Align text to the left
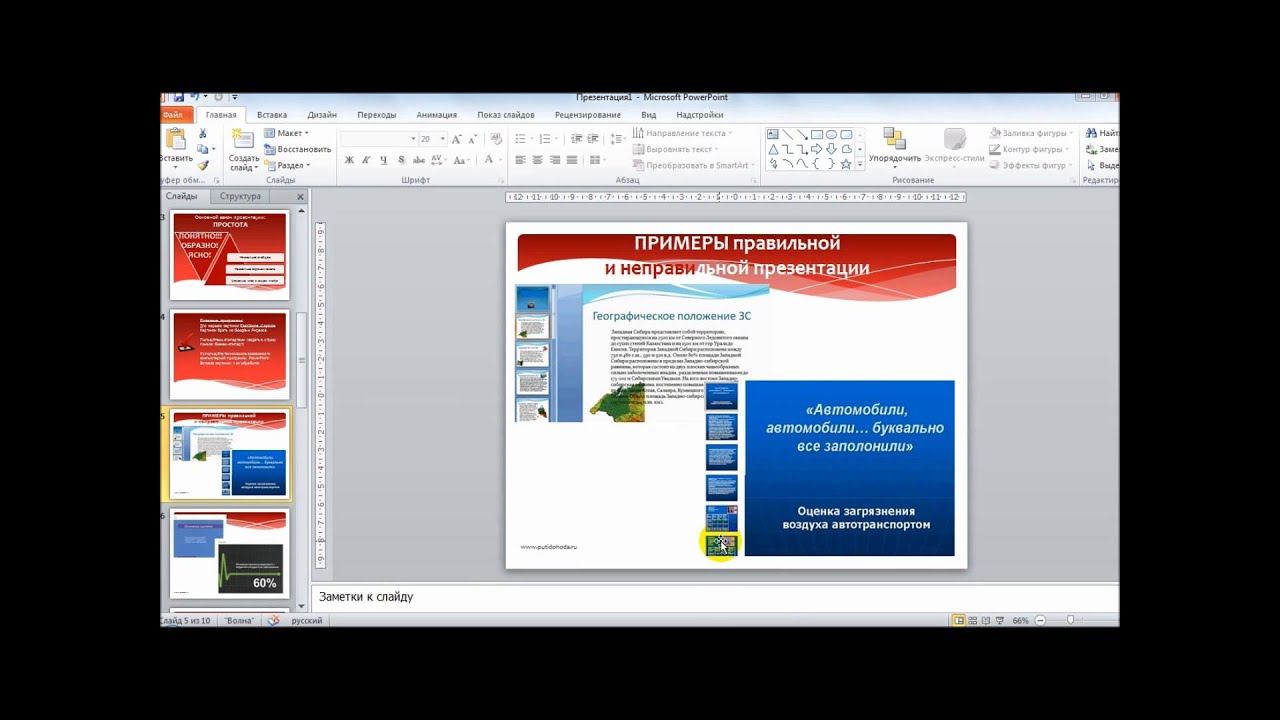 (x=520, y=160)
